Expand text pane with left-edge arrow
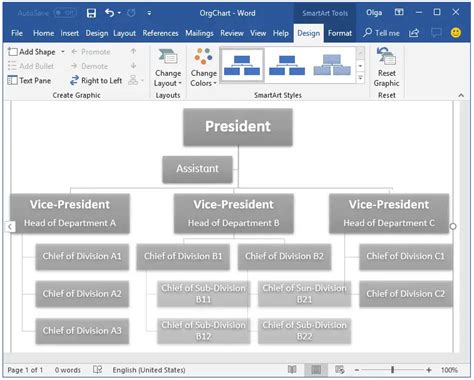 pyautogui.click(x=10, y=227)
